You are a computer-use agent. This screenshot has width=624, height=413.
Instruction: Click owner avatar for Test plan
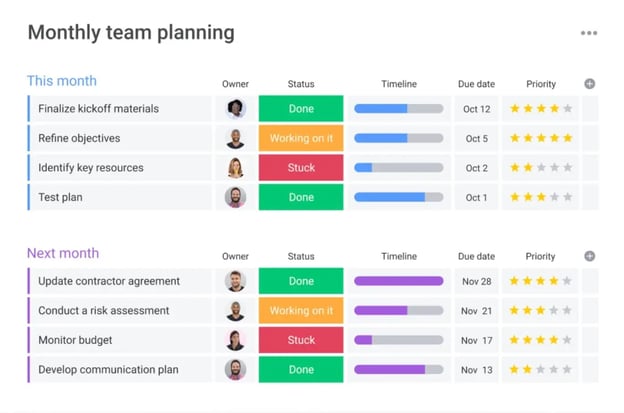coord(235,197)
